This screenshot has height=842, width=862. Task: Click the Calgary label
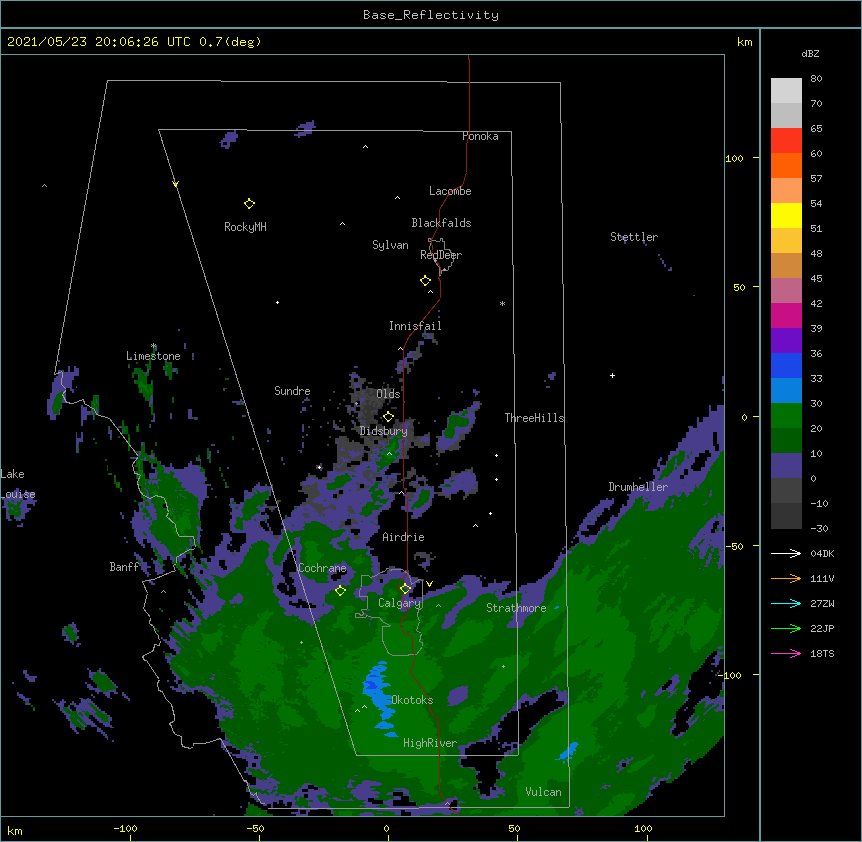coord(399,603)
